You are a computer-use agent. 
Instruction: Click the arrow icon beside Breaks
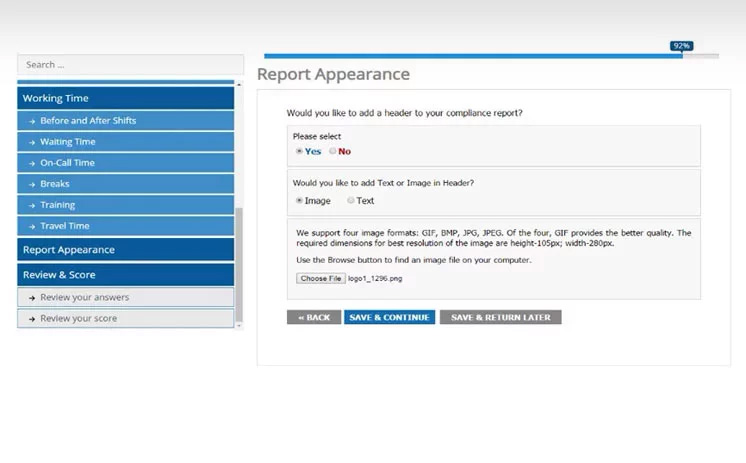[32, 184]
